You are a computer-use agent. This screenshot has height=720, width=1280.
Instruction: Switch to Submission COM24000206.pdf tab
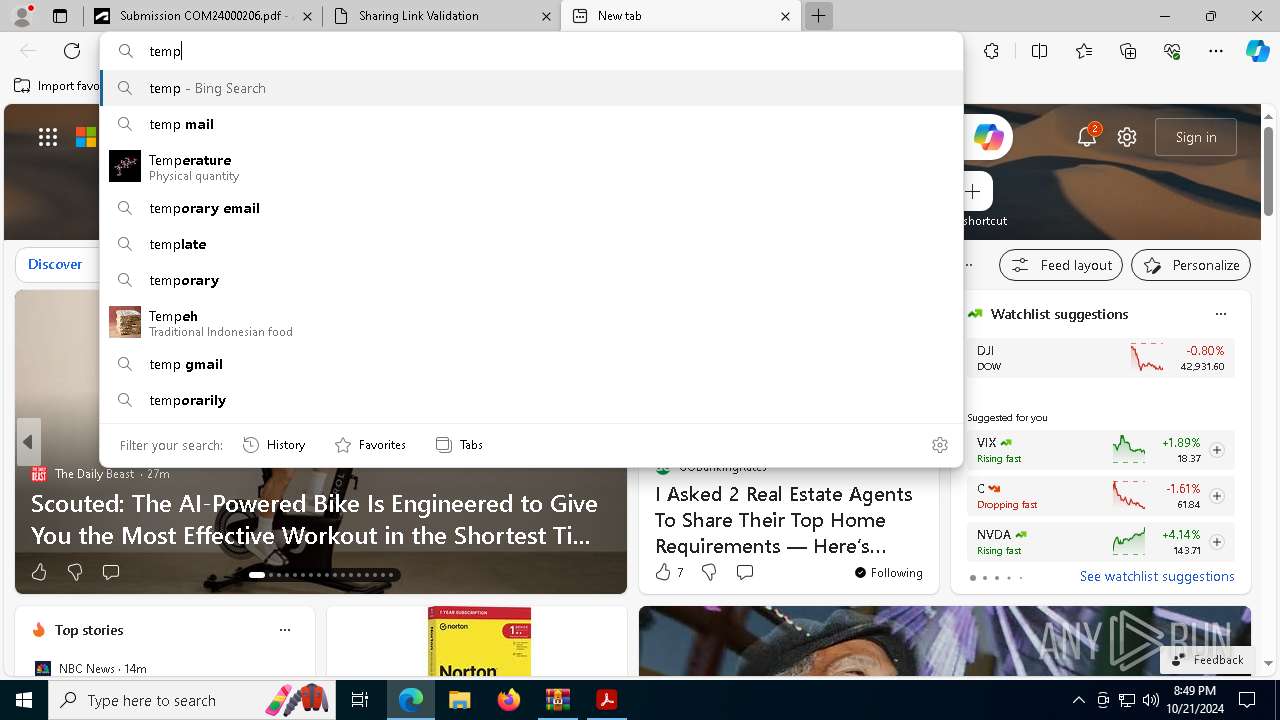[203, 16]
